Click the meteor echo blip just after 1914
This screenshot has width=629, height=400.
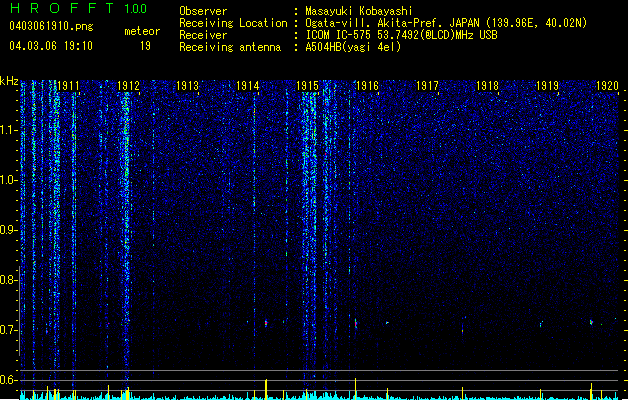click(266, 323)
